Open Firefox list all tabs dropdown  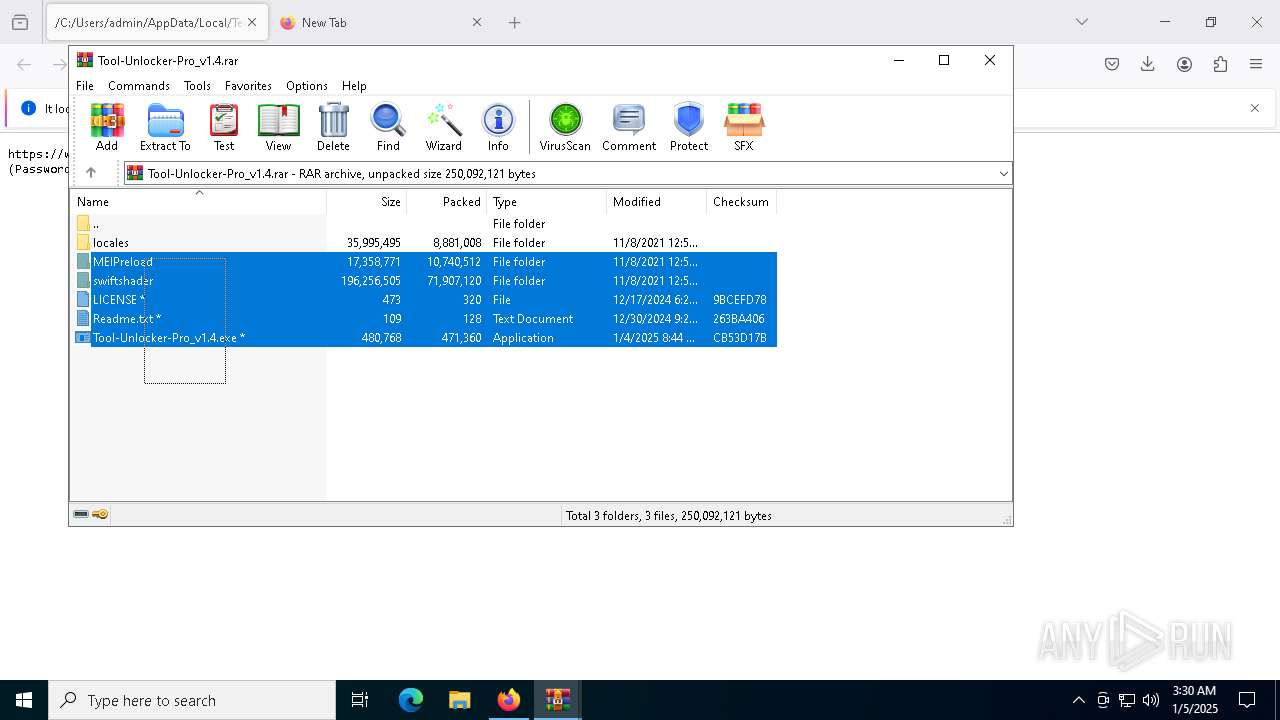click(x=1081, y=22)
